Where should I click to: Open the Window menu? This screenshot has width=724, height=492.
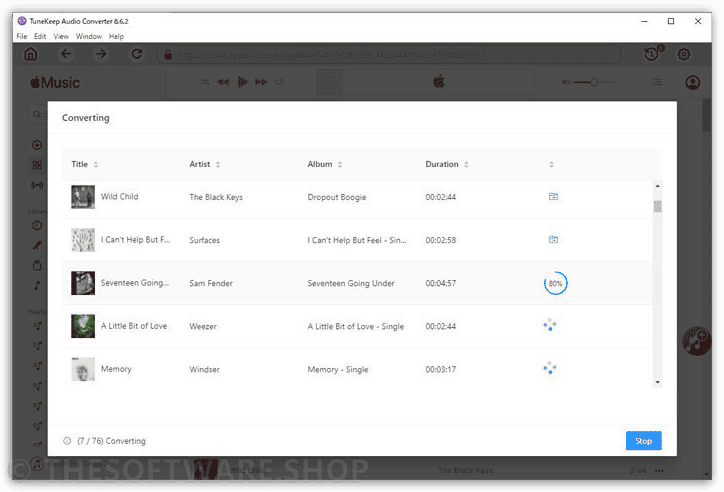(89, 36)
